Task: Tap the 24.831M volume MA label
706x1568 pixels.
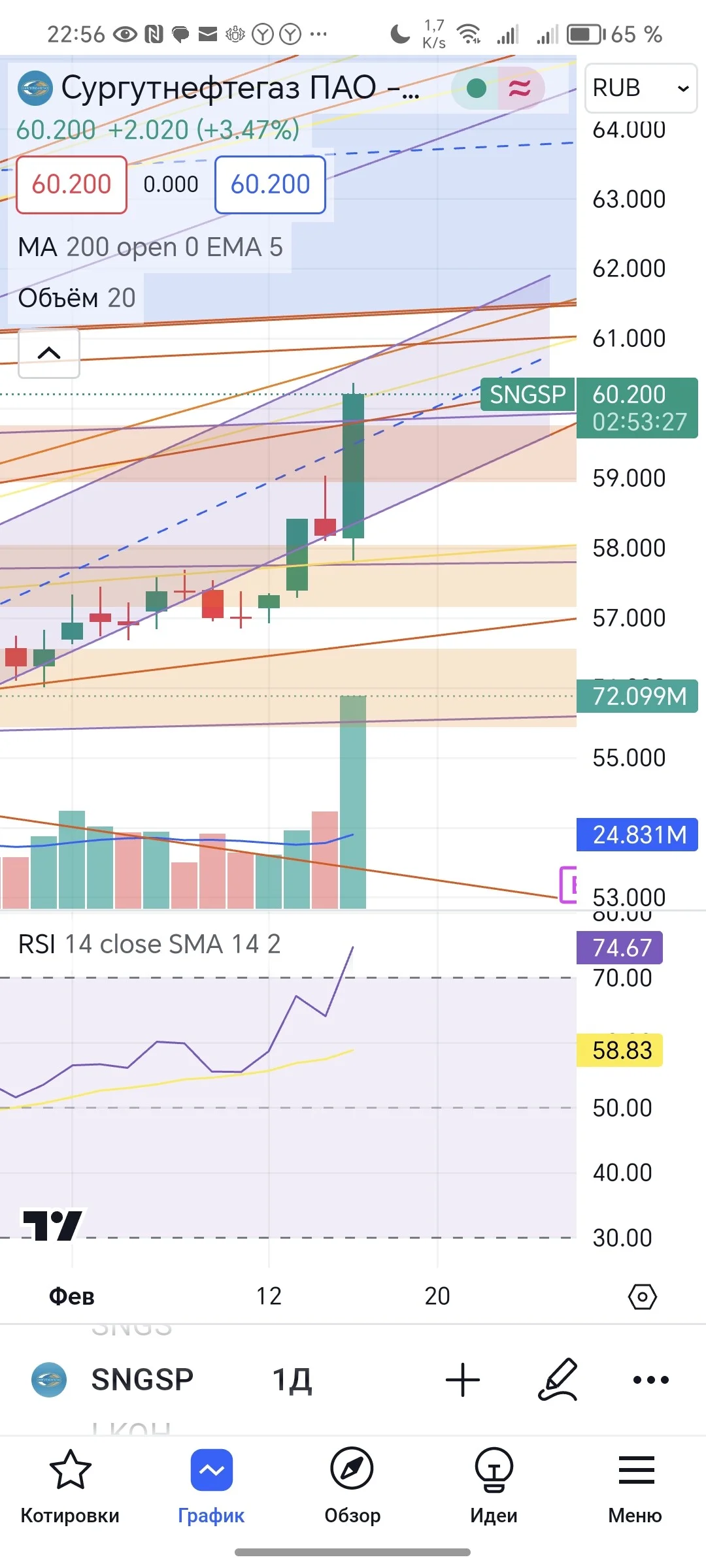Action: [x=637, y=834]
